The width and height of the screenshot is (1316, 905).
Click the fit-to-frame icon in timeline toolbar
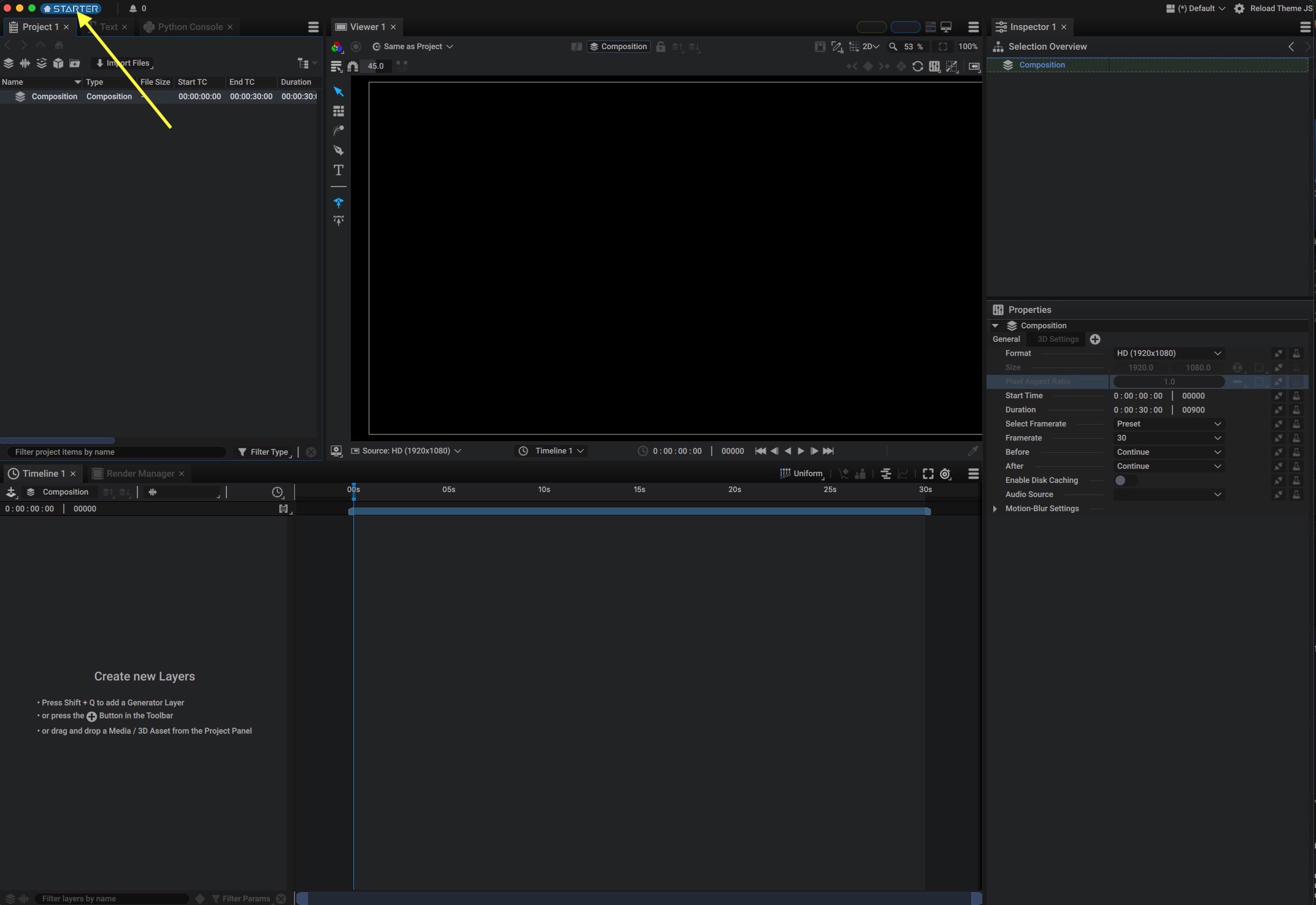coord(928,474)
